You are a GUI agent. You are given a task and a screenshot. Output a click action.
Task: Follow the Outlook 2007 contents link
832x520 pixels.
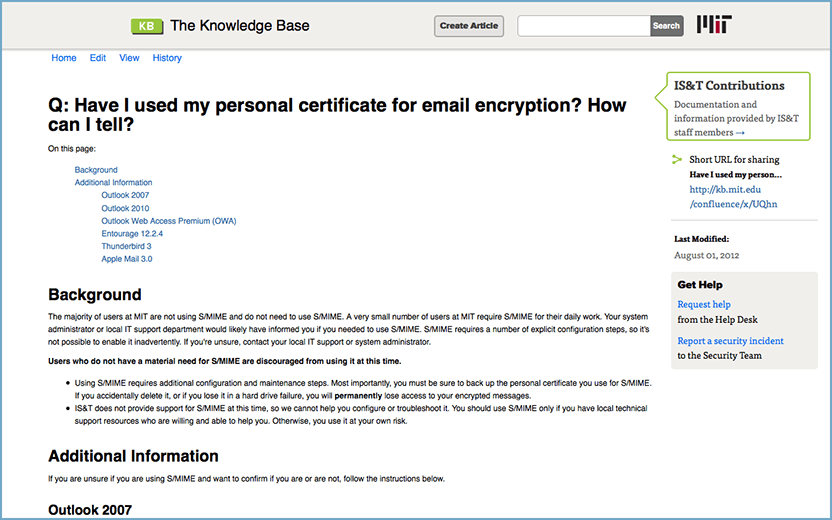(125, 195)
